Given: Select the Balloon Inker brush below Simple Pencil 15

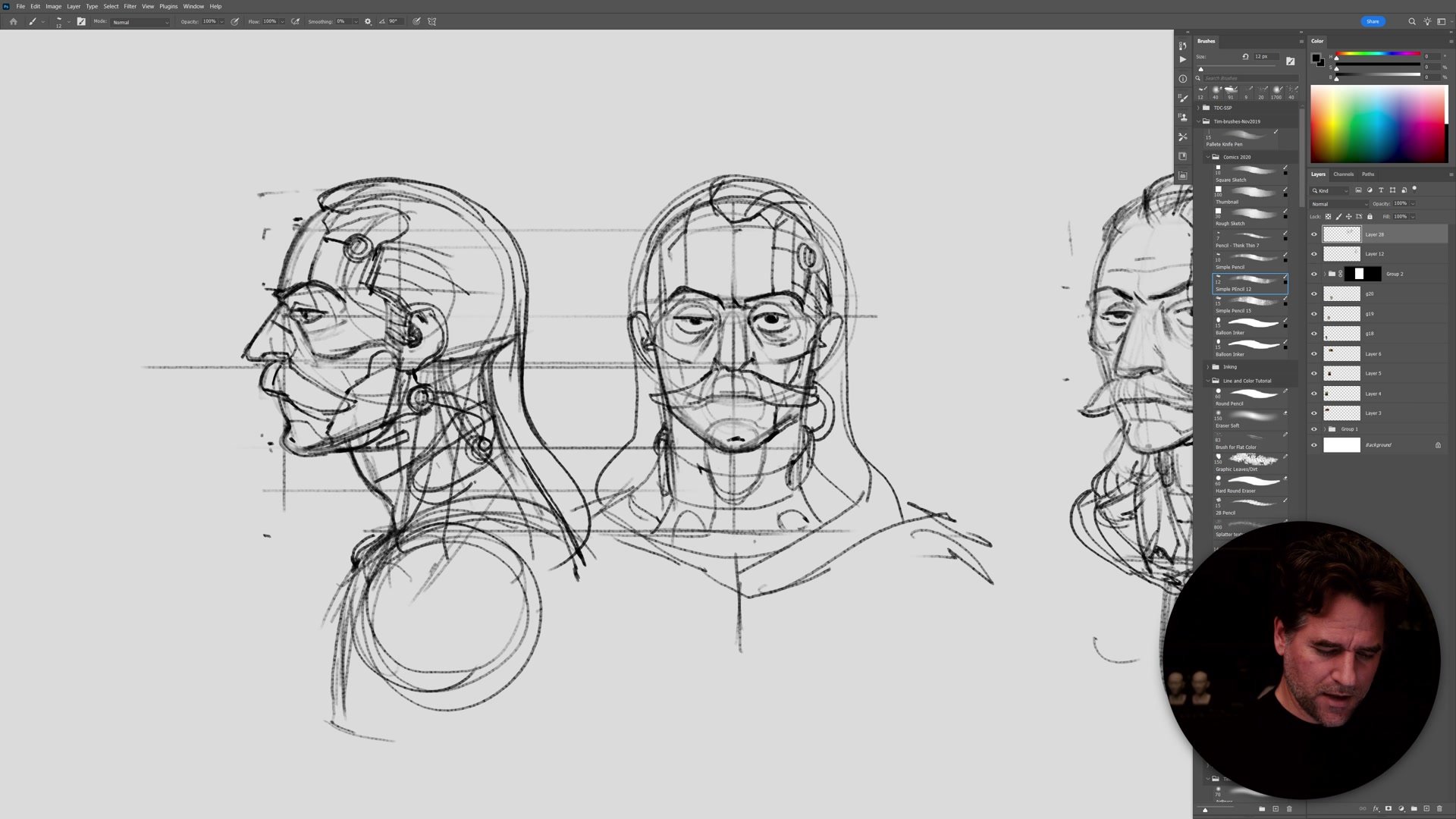Looking at the screenshot, I should point(1250,327).
